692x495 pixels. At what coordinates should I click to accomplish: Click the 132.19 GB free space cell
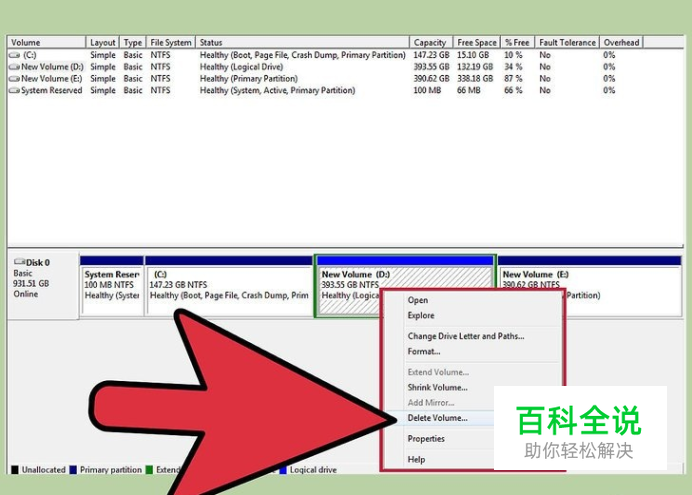[475, 67]
